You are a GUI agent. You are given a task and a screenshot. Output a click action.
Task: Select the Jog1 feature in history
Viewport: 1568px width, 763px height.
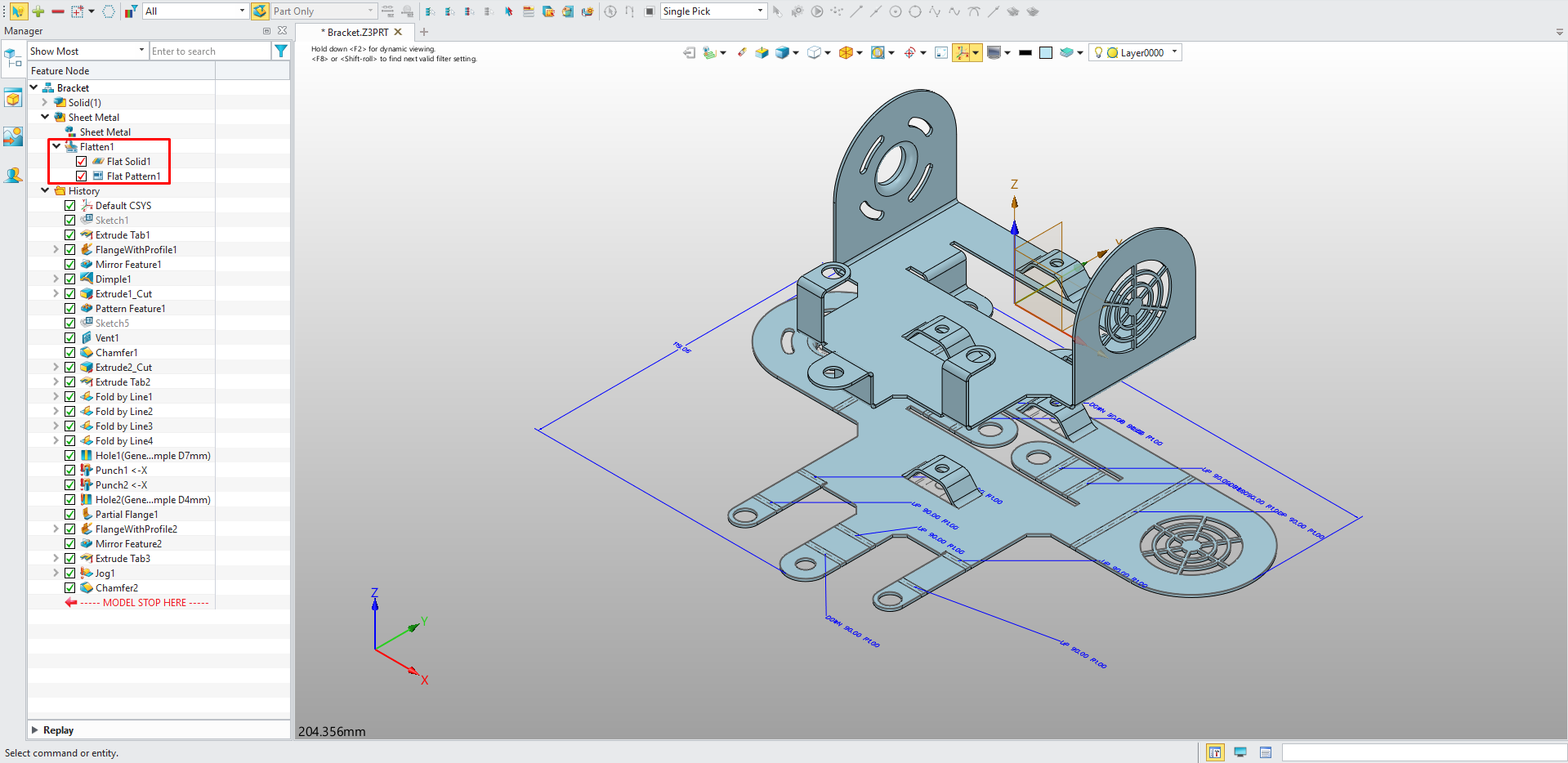click(105, 573)
